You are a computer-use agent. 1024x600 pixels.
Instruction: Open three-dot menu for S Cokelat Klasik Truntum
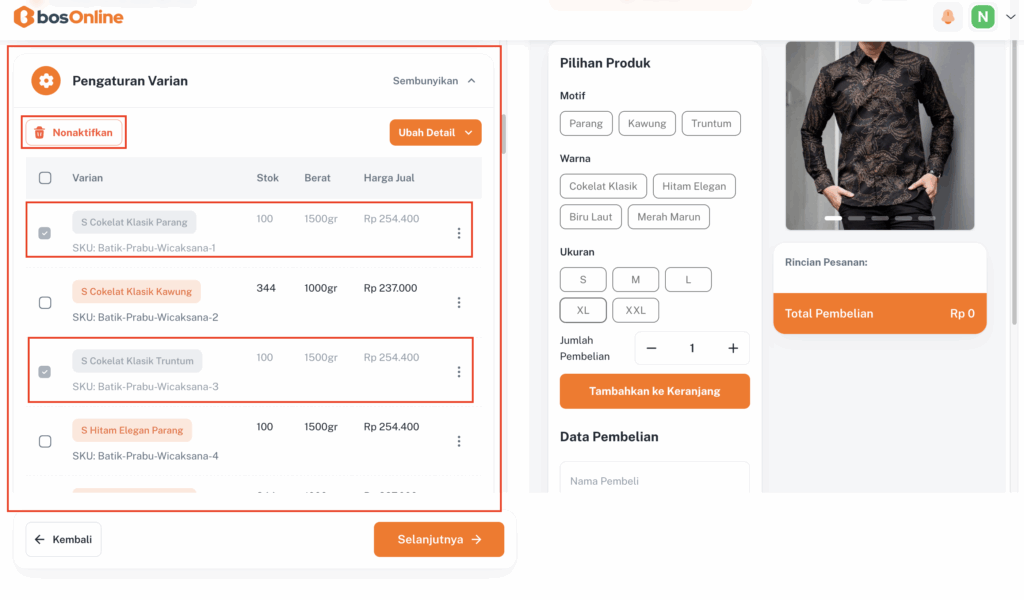[x=459, y=372]
